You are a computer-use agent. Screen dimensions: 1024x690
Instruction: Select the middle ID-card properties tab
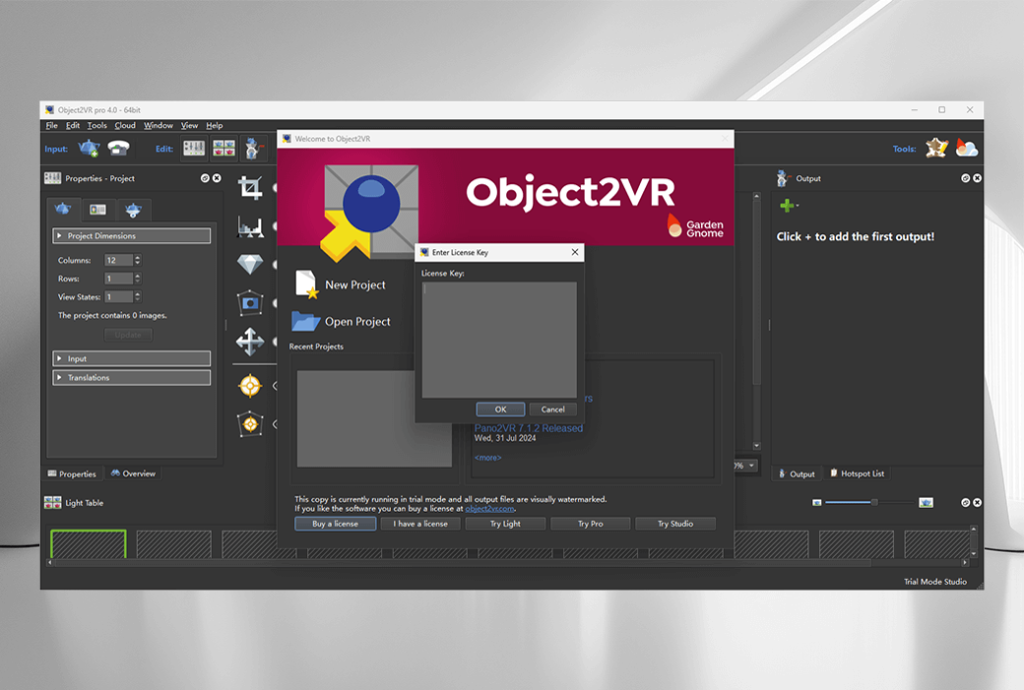(98, 210)
